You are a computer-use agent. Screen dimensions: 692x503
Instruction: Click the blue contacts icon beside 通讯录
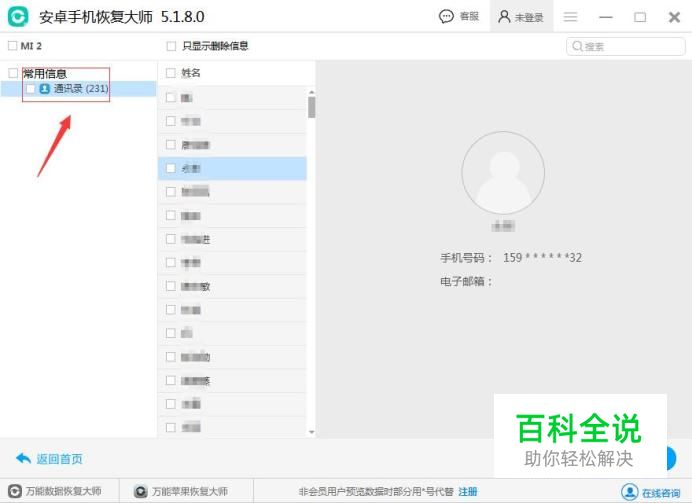[45, 89]
